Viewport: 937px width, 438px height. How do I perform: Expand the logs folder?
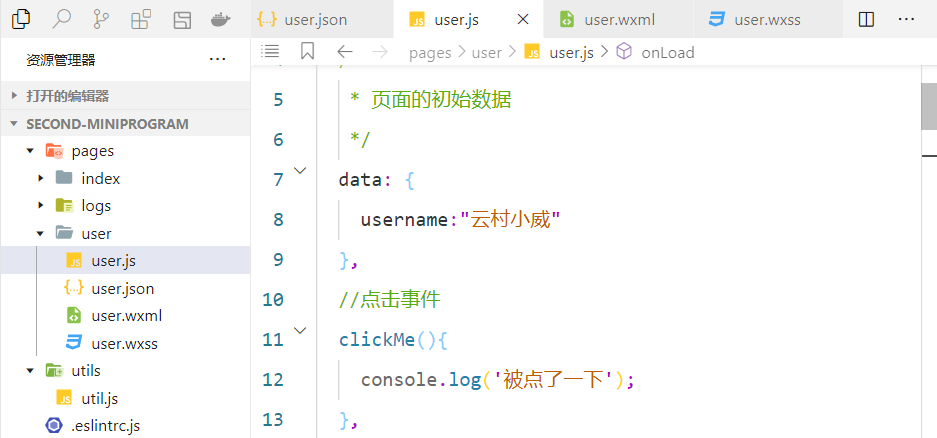pyautogui.click(x=41, y=205)
